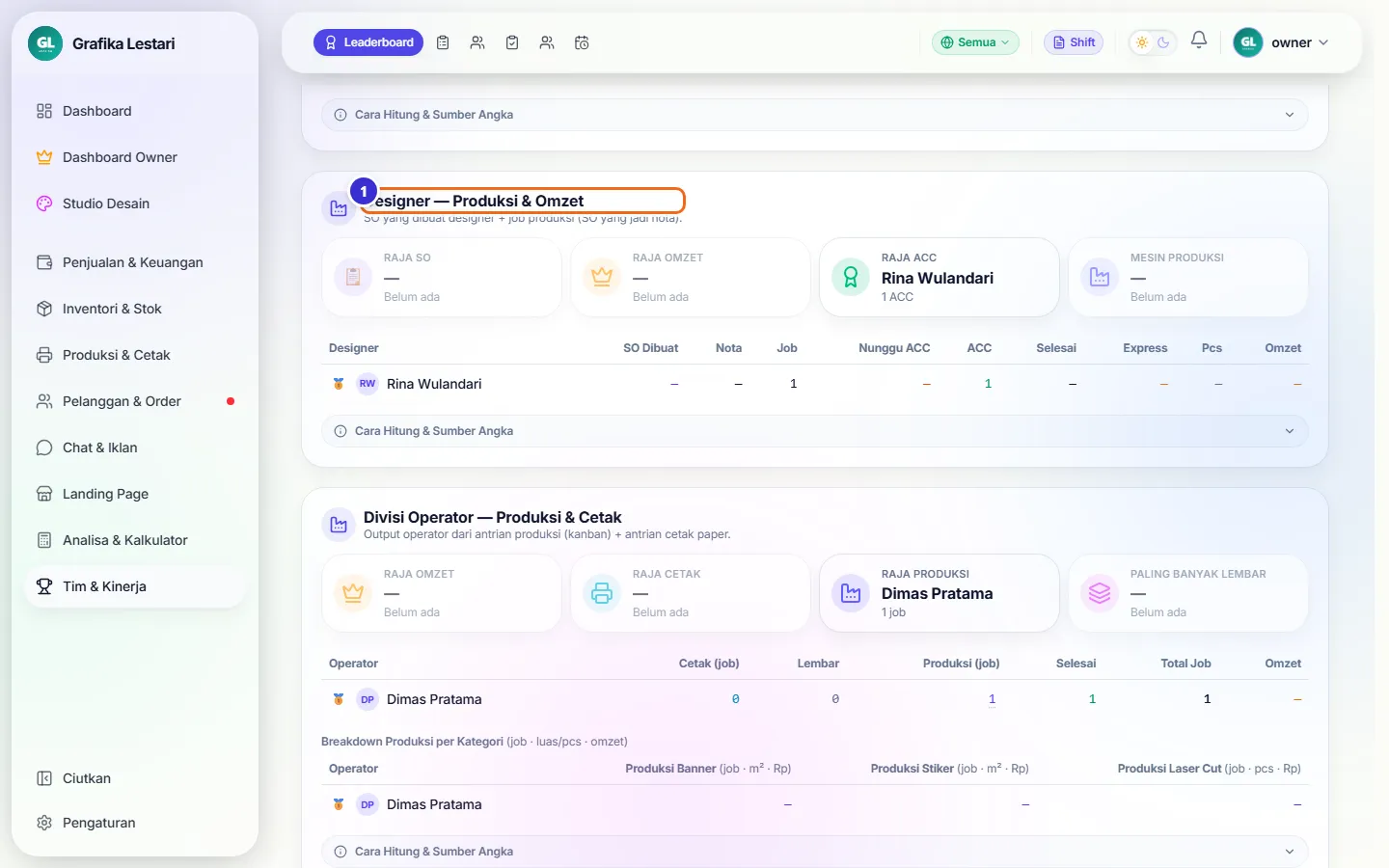Click the Nunggu ACC column header
The width and height of the screenshot is (1389, 868).
(x=894, y=348)
